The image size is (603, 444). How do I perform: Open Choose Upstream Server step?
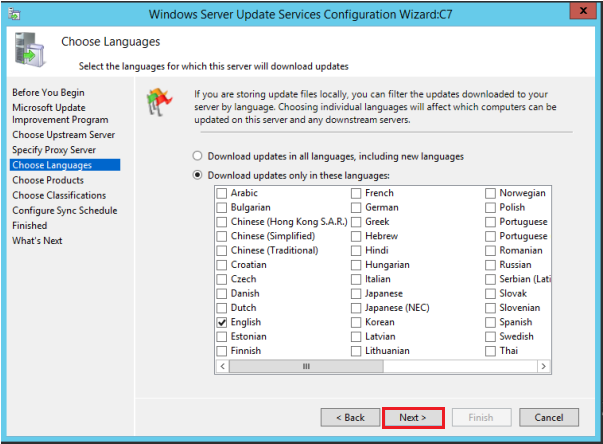click(63, 135)
